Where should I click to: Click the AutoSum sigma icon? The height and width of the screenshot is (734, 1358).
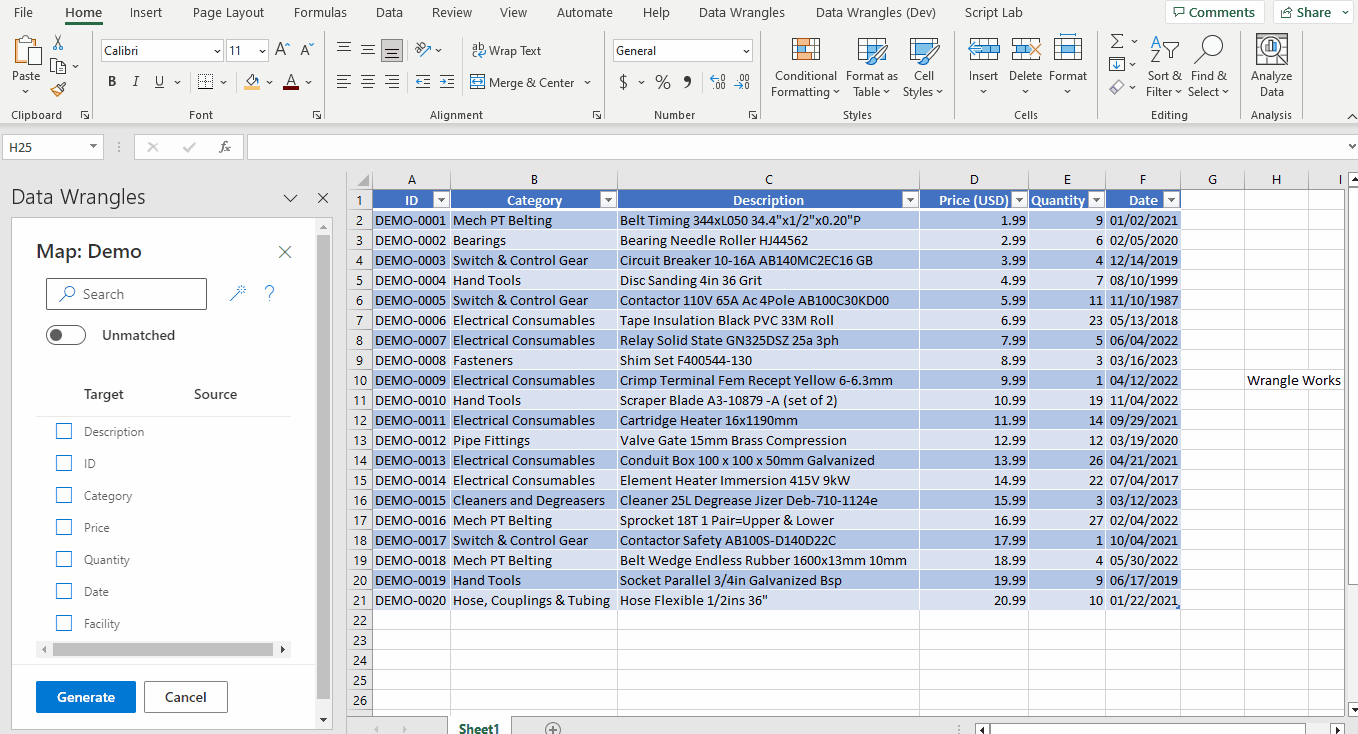1117,42
